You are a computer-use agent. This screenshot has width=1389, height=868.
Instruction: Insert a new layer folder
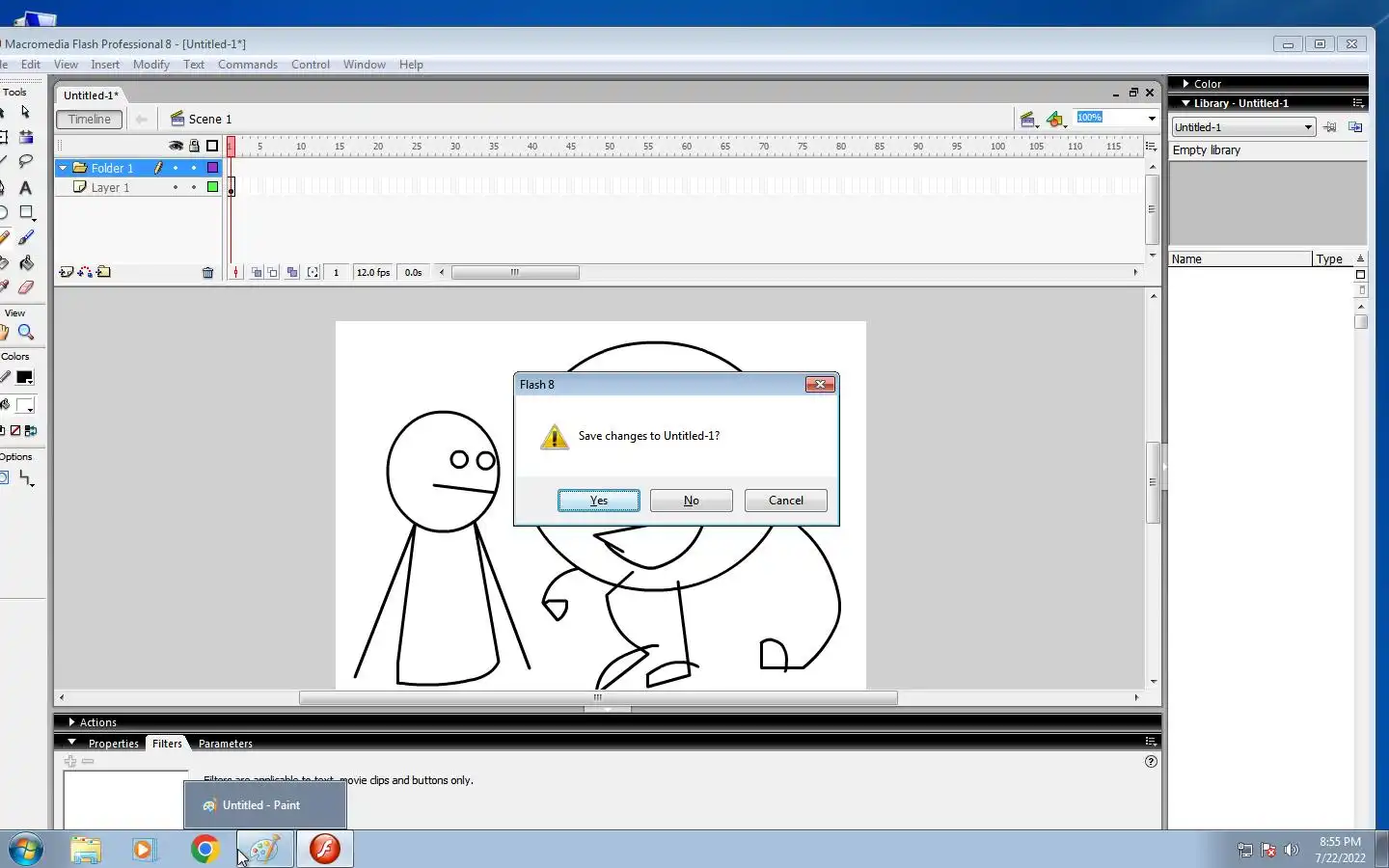coord(103,272)
